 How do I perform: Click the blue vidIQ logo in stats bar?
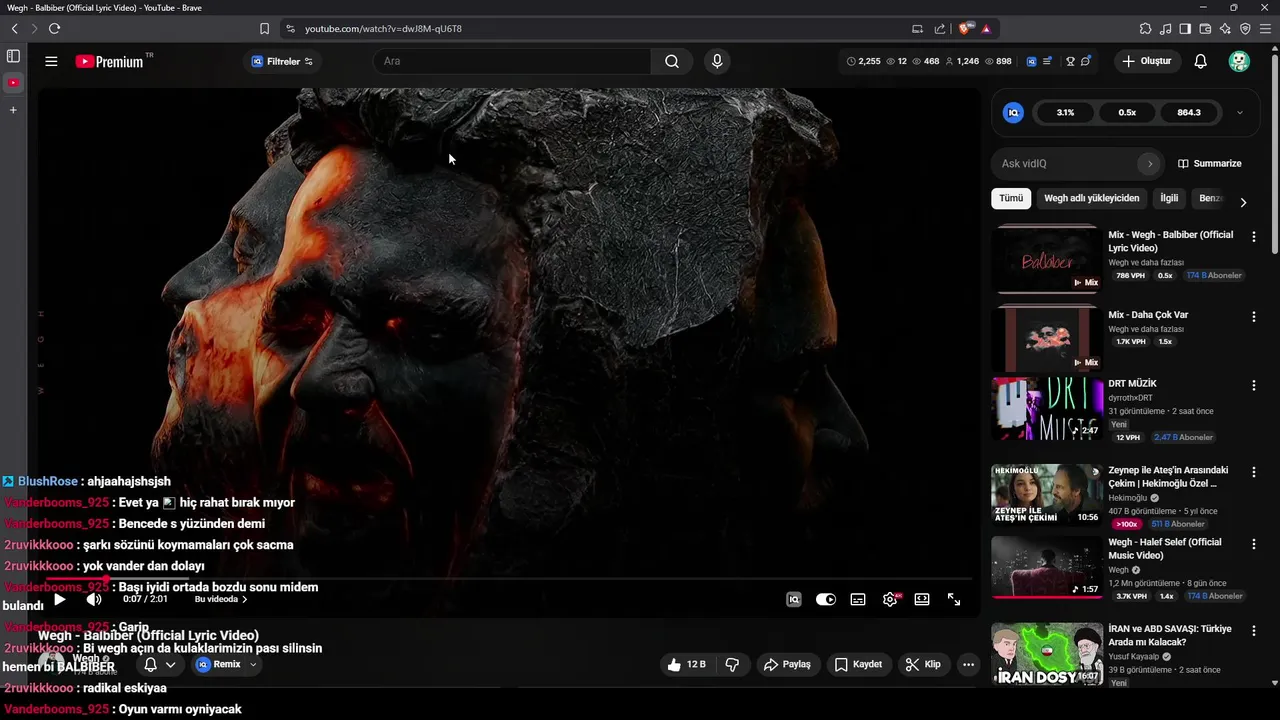pyautogui.click(x=1031, y=61)
